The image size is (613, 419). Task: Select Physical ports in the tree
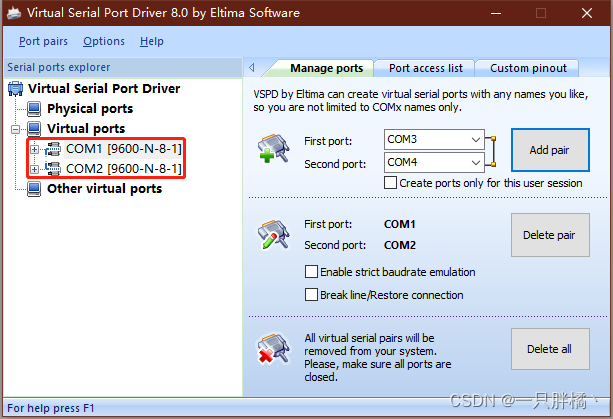point(90,109)
